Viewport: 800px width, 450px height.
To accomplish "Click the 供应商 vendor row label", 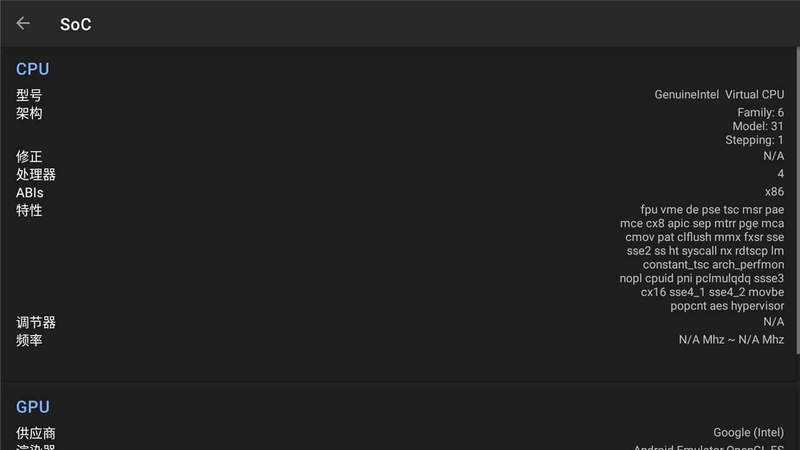I will (36, 433).
